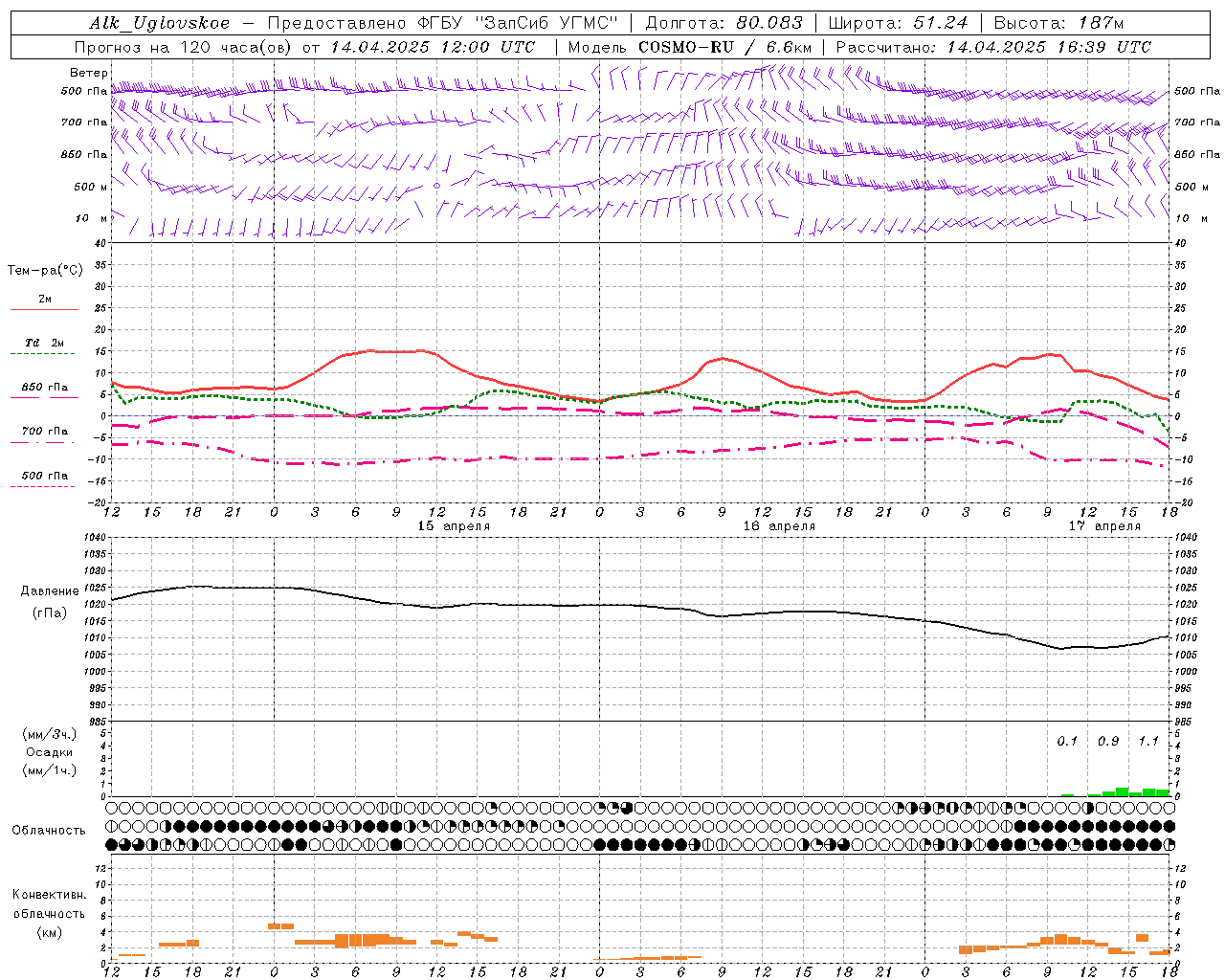
Task: Click precipitation total value "1.1"
Action: pos(1148,742)
